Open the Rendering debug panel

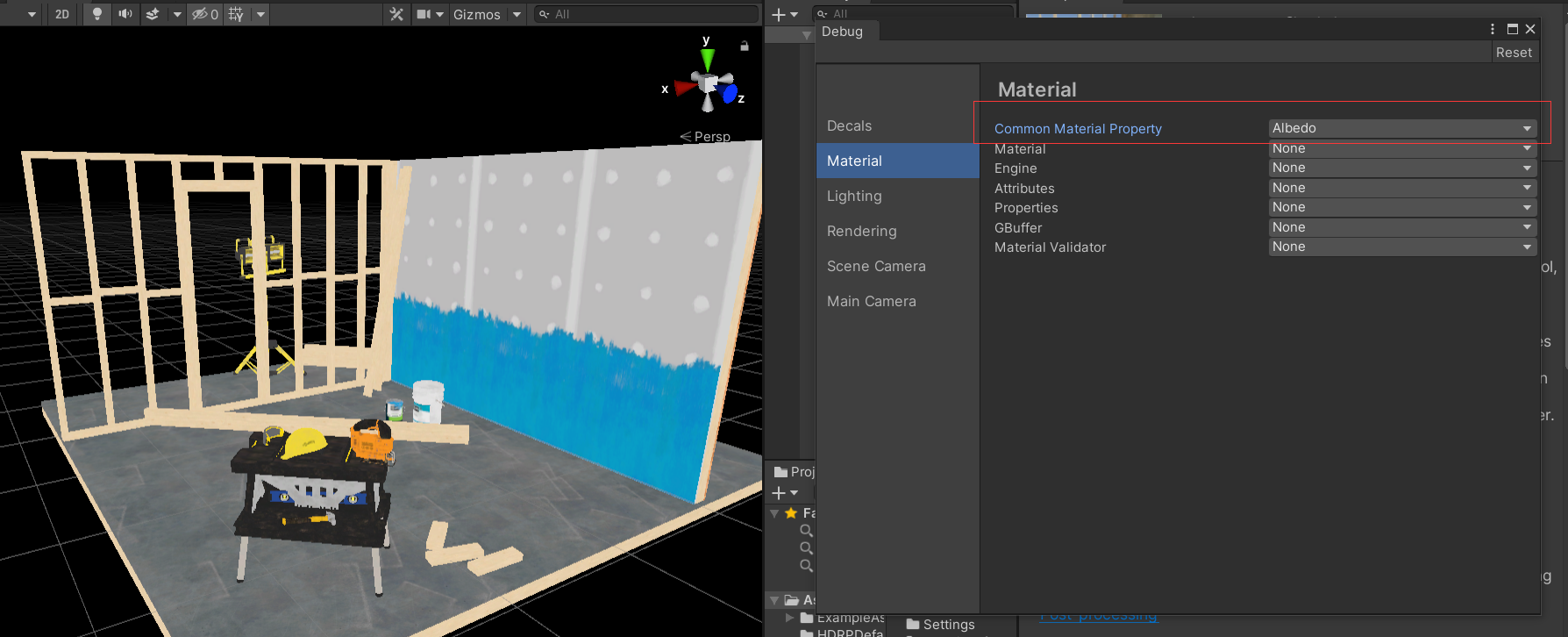pyautogui.click(x=898, y=232)
